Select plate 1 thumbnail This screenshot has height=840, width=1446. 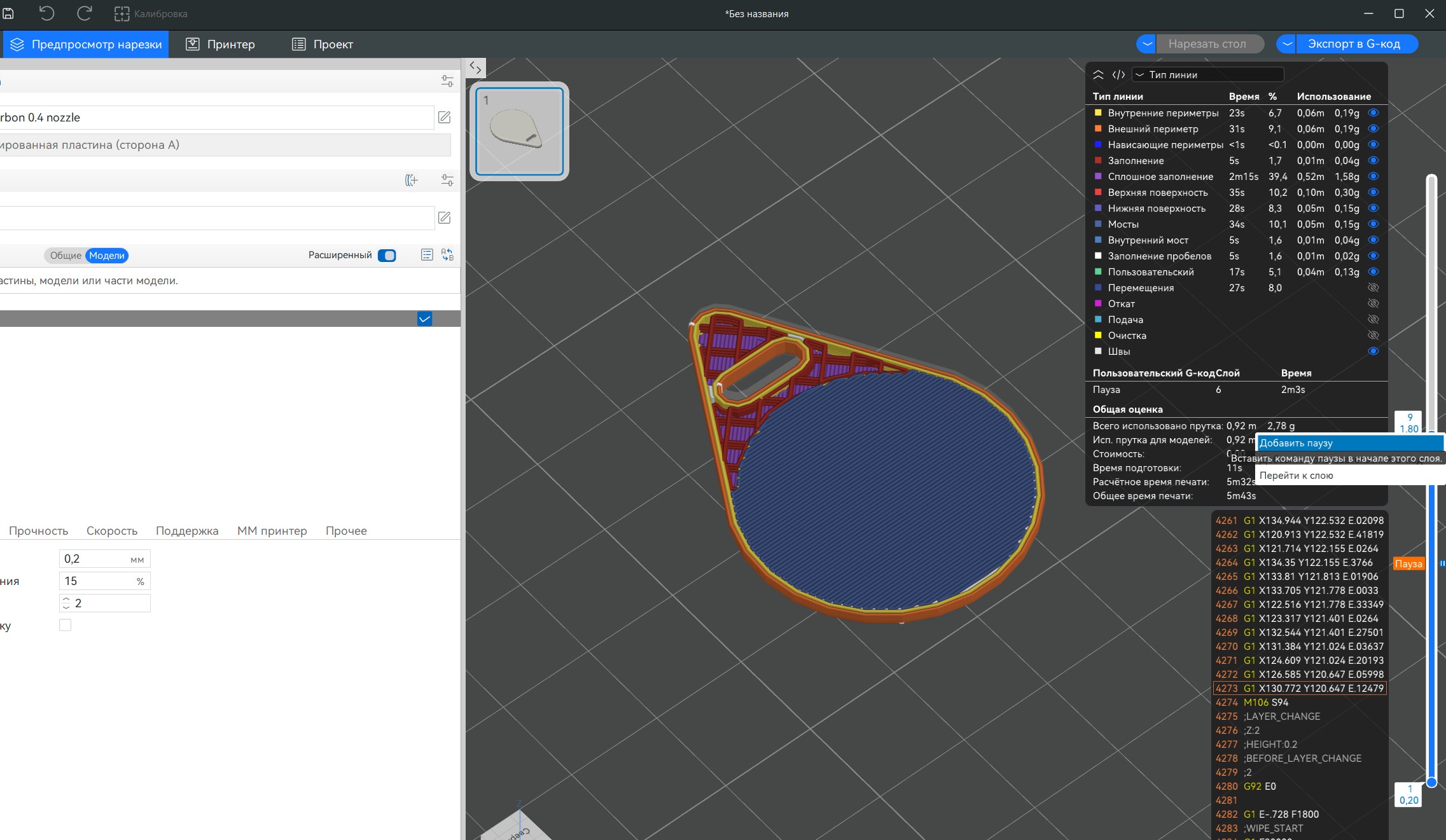pyautogui.click(x=519, y=131)
